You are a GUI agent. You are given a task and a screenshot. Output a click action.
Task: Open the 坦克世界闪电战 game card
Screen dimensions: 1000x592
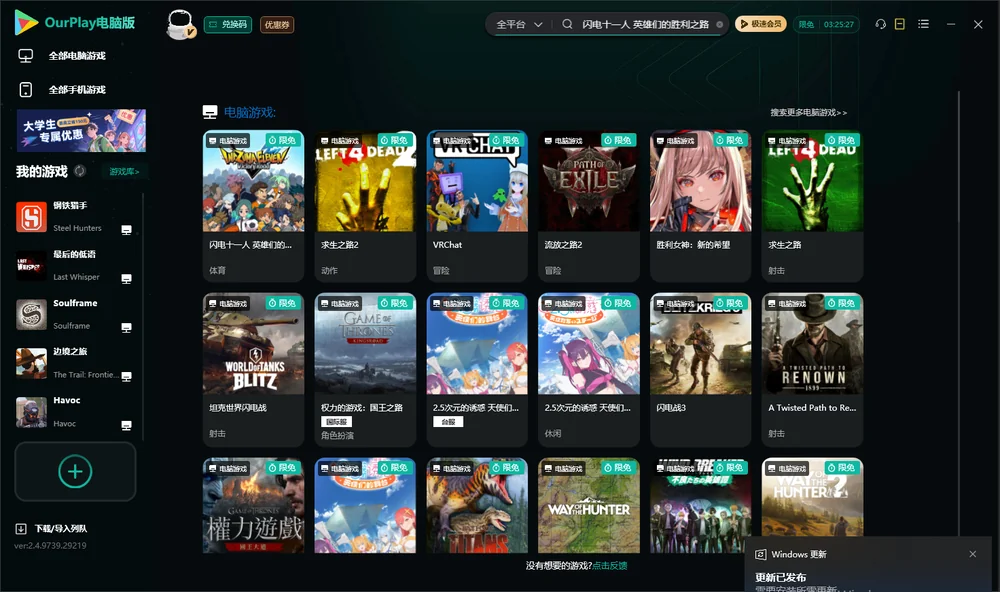click(253, 369)
